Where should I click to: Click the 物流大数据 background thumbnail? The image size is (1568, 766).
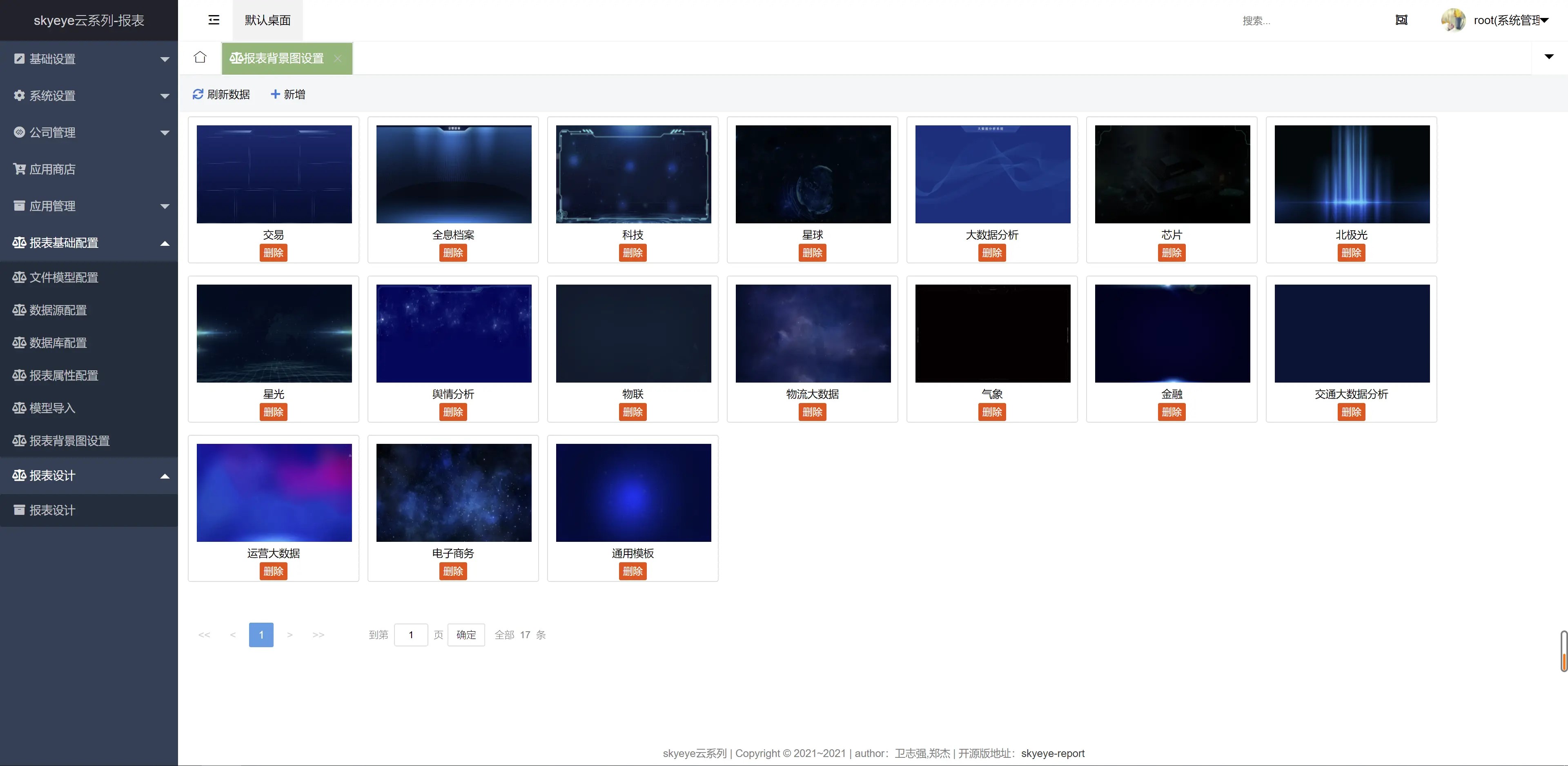[x=813, y=334]
